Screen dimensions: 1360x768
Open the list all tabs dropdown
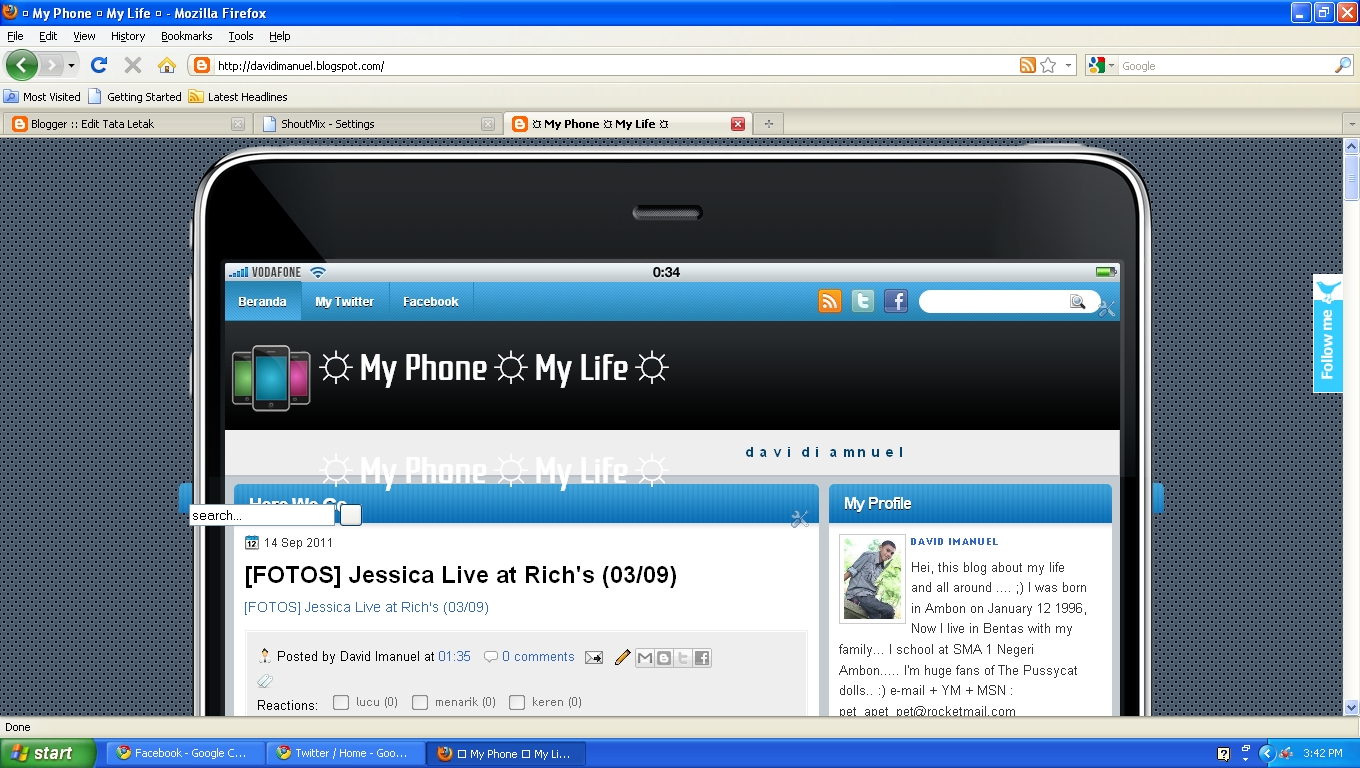(x=1351, y=124)
